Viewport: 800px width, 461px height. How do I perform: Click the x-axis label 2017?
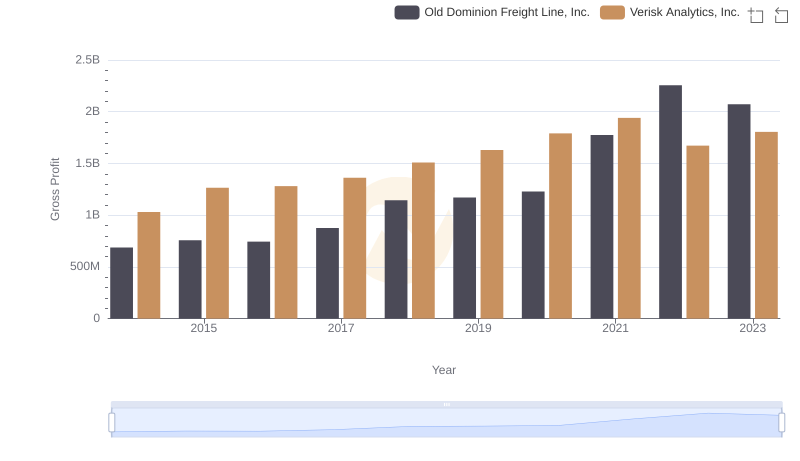[341, 328]
